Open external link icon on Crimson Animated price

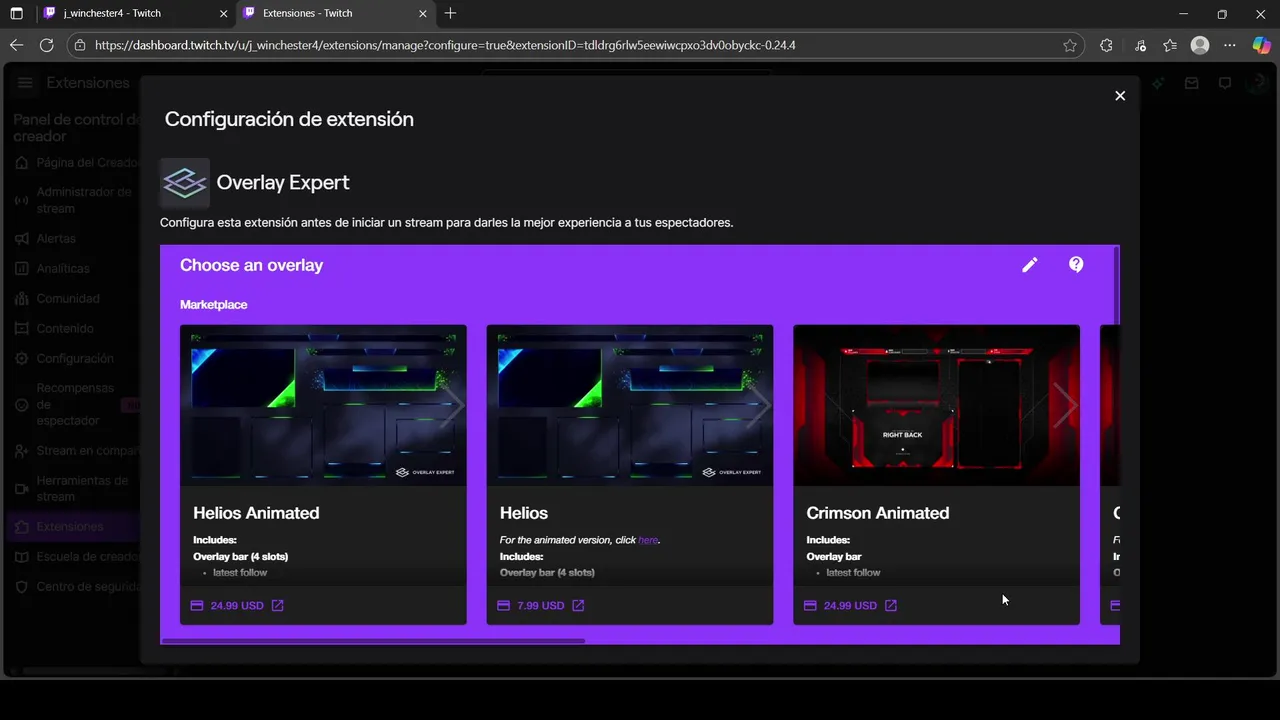(x=891, y=606)
